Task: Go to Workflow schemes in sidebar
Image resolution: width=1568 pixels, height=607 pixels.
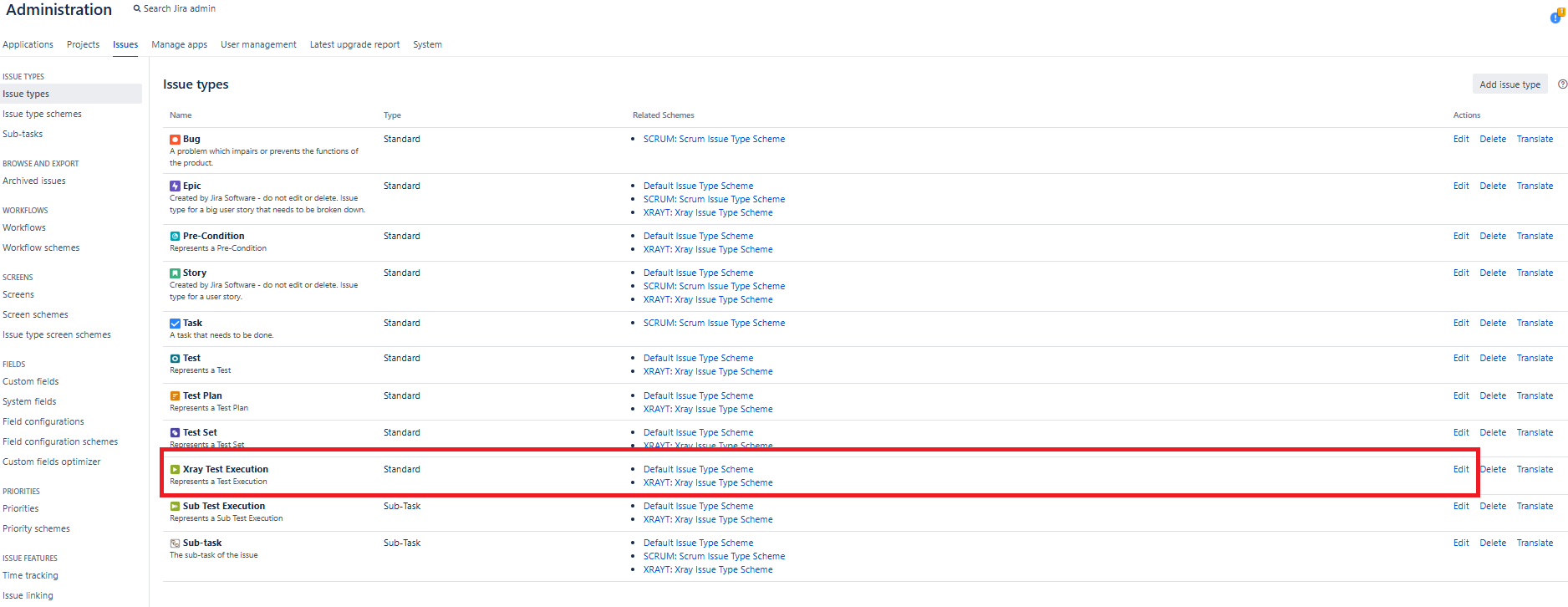Action: tap(41, 248)
